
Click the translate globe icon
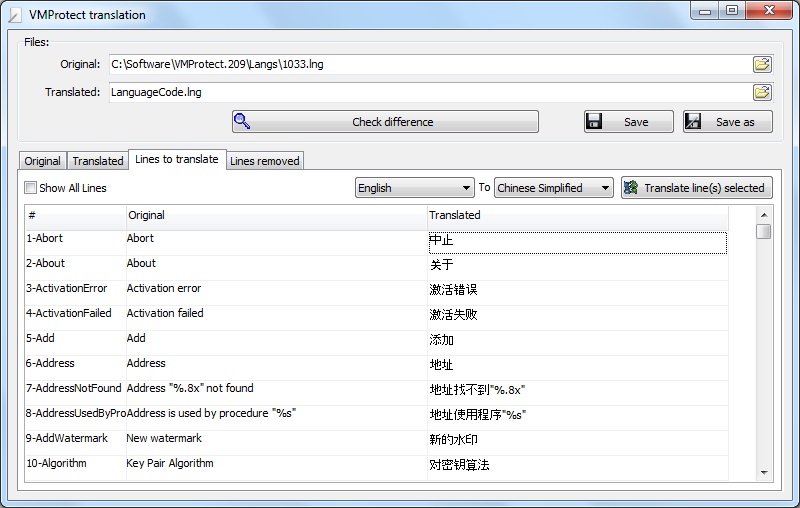click(x=631, y=187)
